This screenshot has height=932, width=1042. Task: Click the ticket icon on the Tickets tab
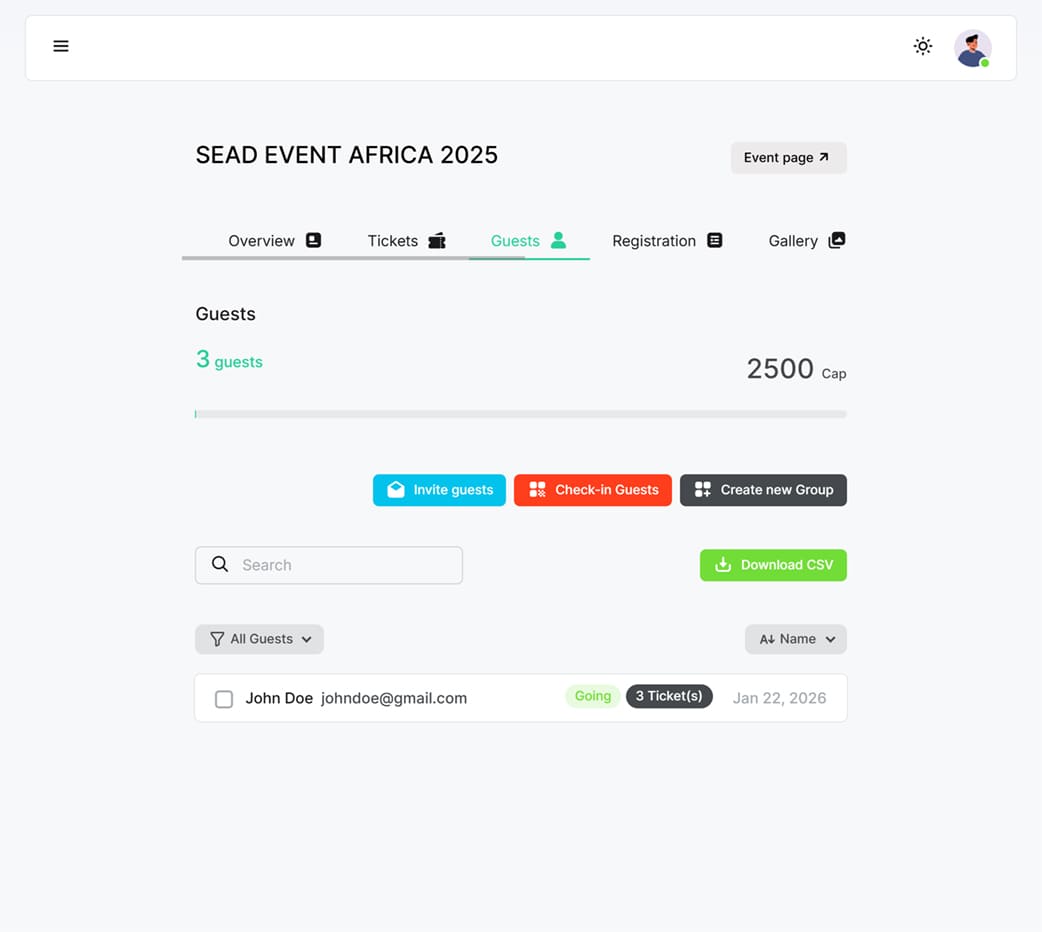click(x=436, y=240)
